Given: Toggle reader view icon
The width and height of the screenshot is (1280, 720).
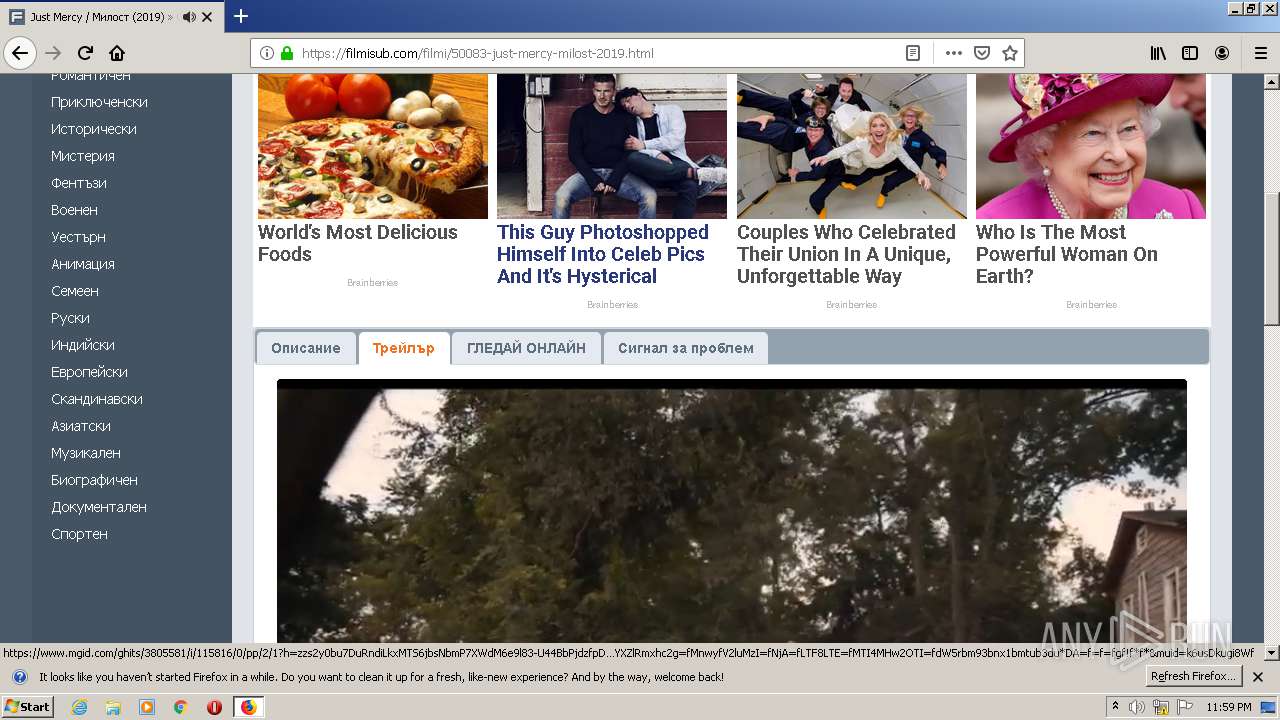Looking at the screenshot, I should pyautogui.click(x=913, y=53).
